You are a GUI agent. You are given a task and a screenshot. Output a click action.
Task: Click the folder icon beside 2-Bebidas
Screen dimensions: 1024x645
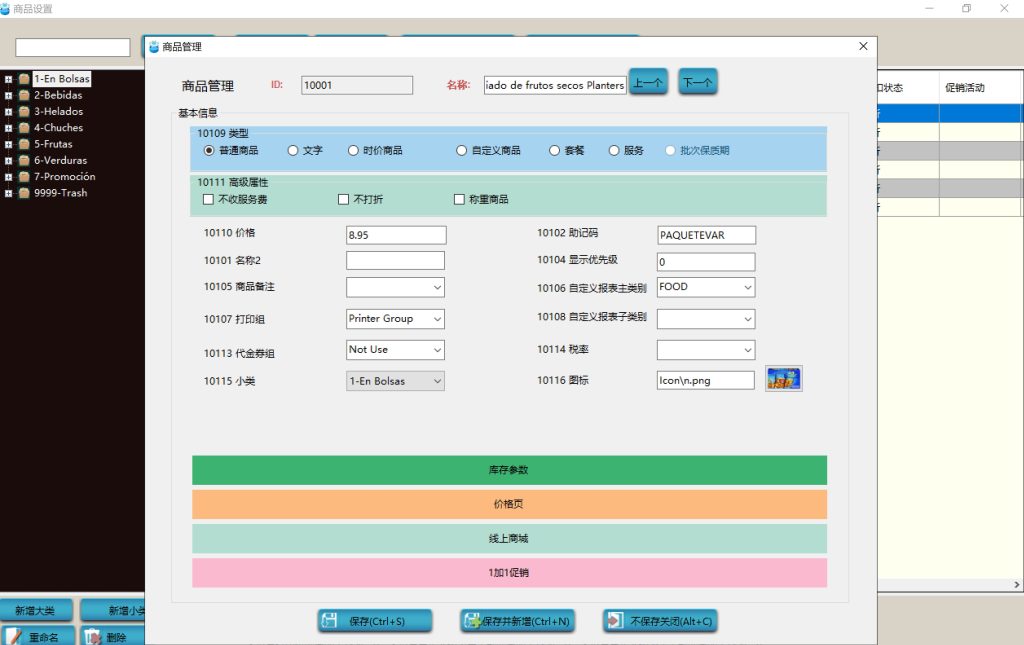24,95
